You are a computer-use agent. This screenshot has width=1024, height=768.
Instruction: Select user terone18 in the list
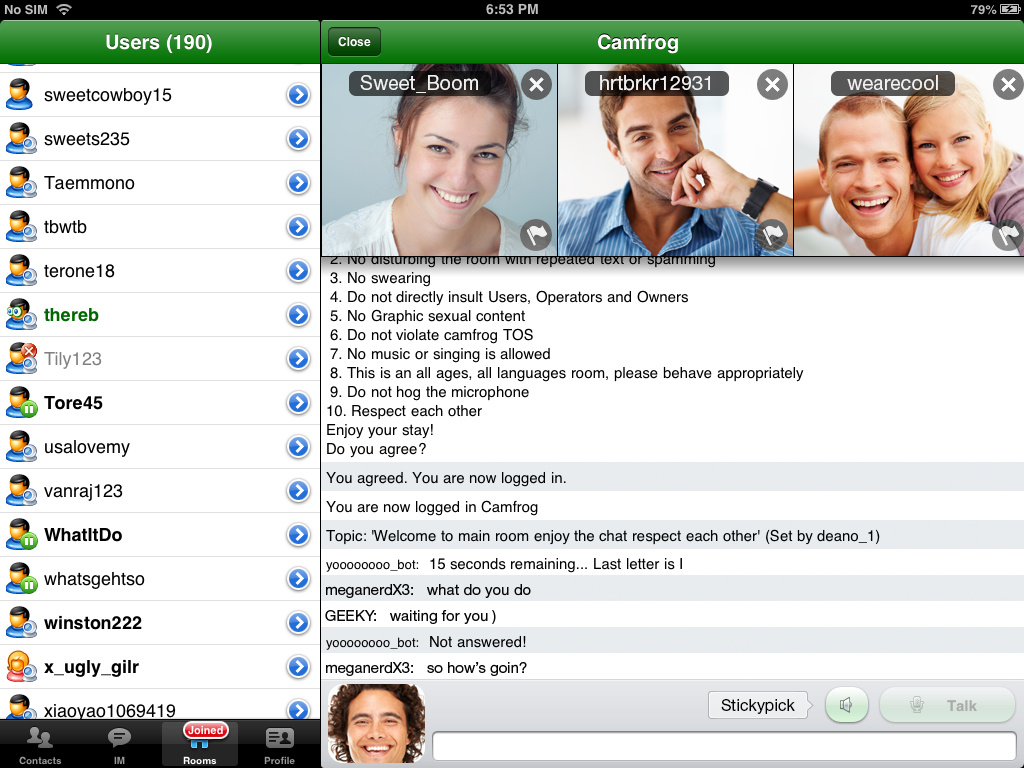(x=160, y=270)
